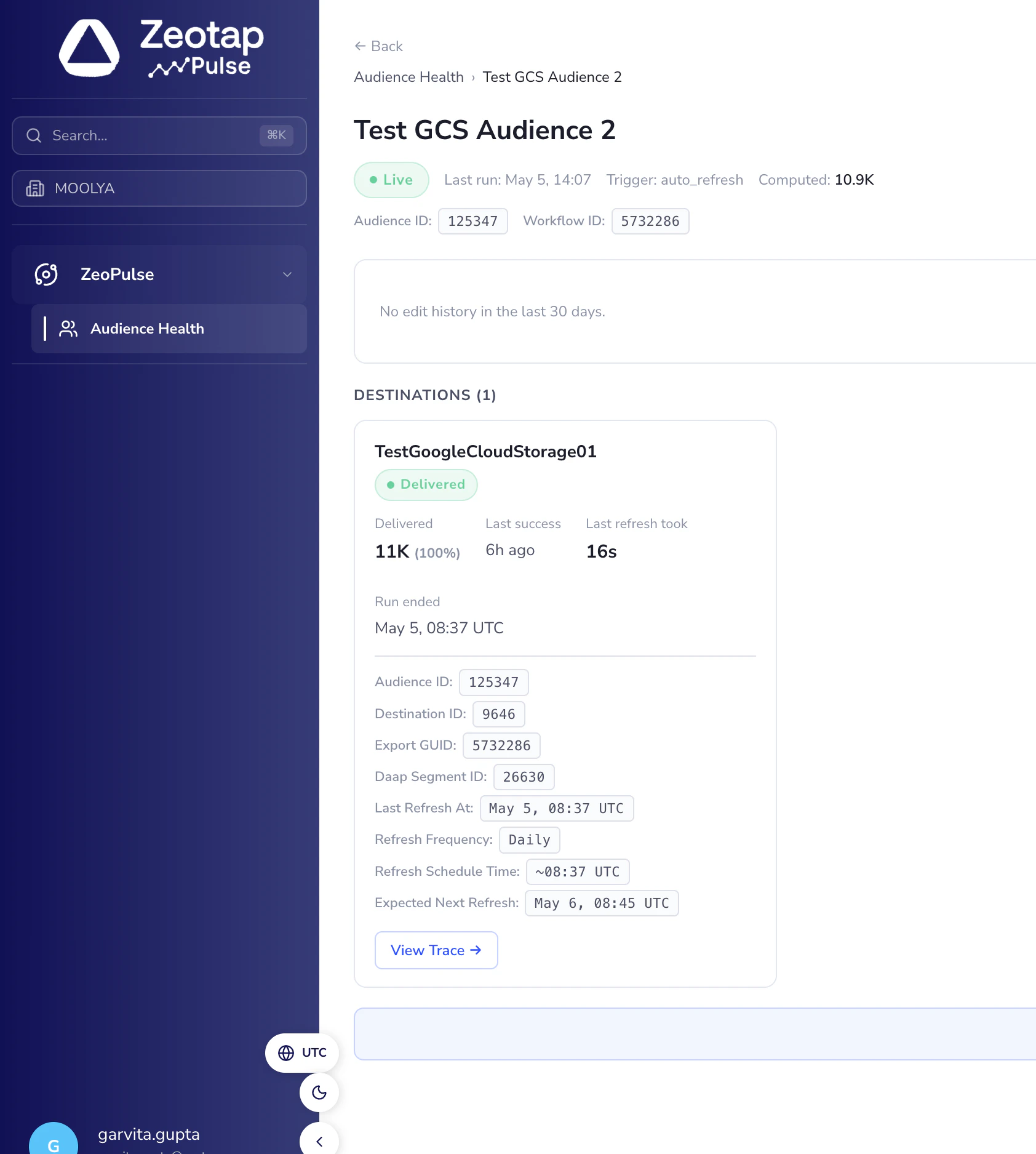Click Refresh Schedule Time ~08:37 UTC chip
Screen dimensions: 1036x1154
click(x=577, y=872)
